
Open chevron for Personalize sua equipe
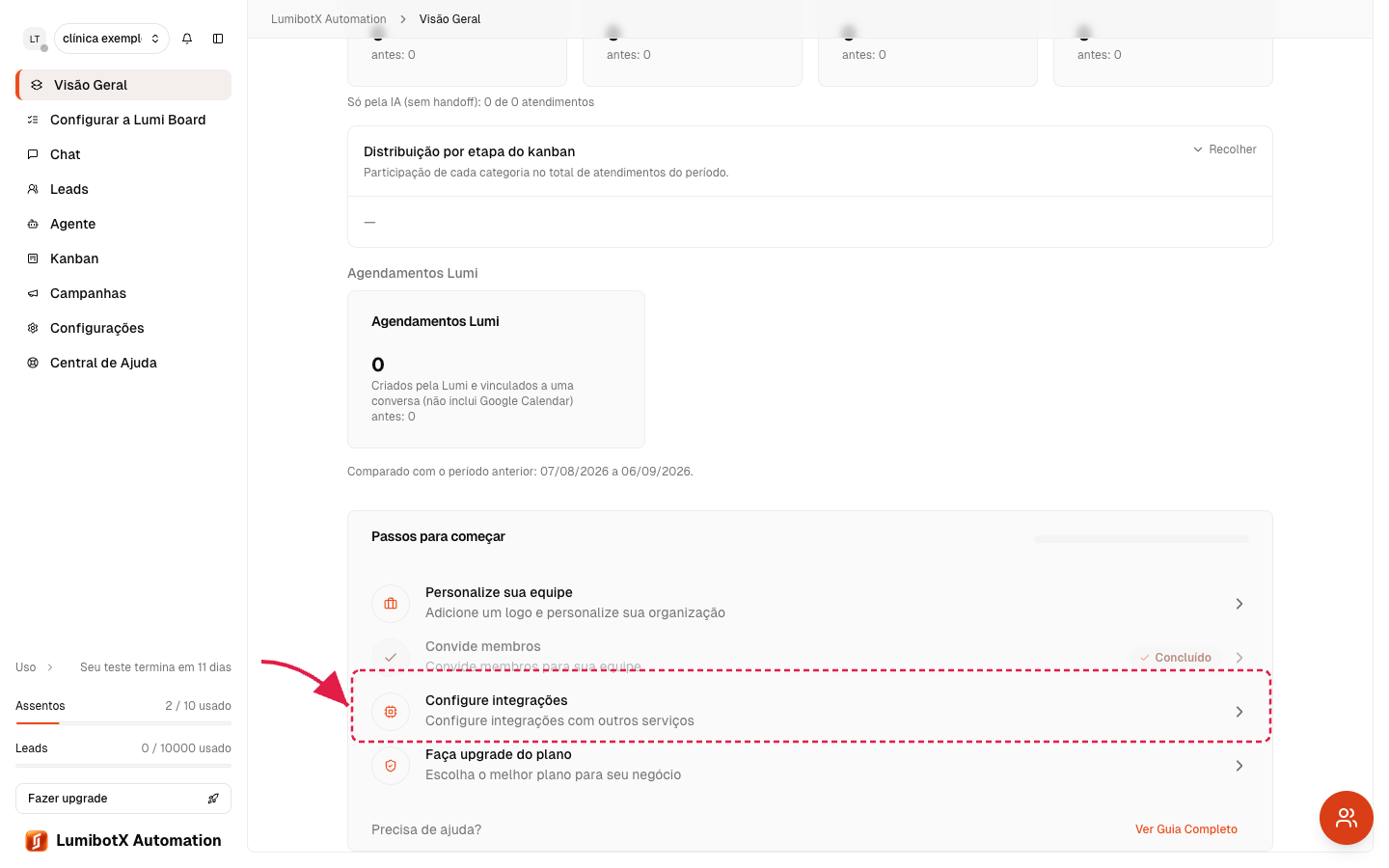[x=1239, y=604]
